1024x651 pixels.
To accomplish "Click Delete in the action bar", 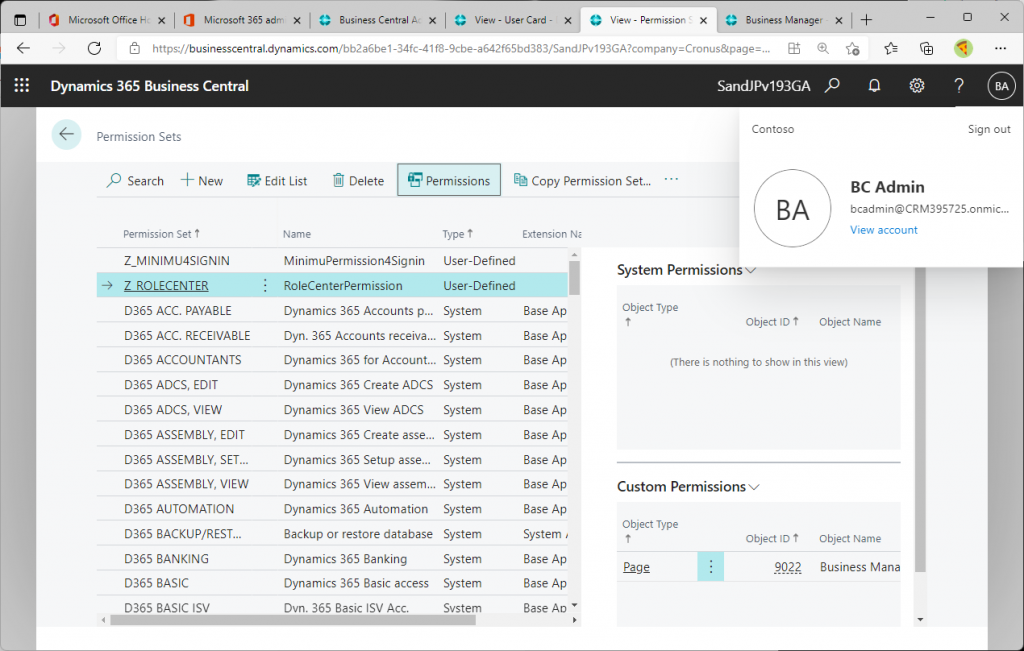I will pos(358,181).
